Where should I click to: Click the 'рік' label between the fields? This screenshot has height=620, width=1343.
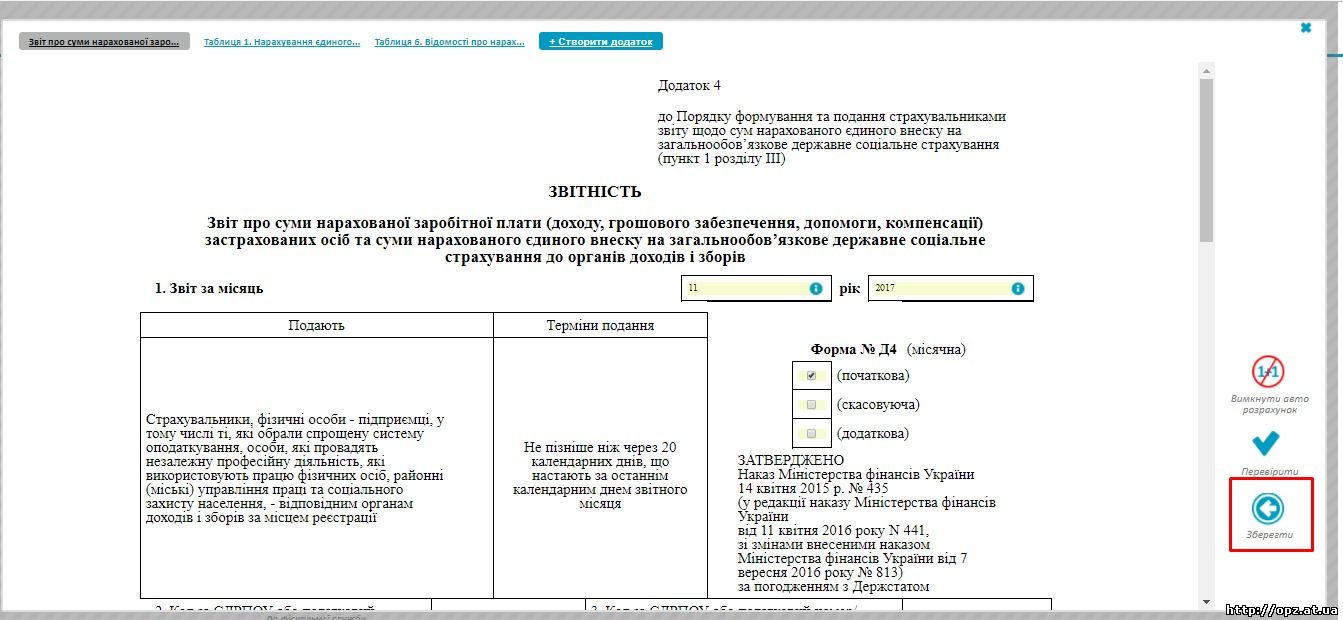pos(850,288)
